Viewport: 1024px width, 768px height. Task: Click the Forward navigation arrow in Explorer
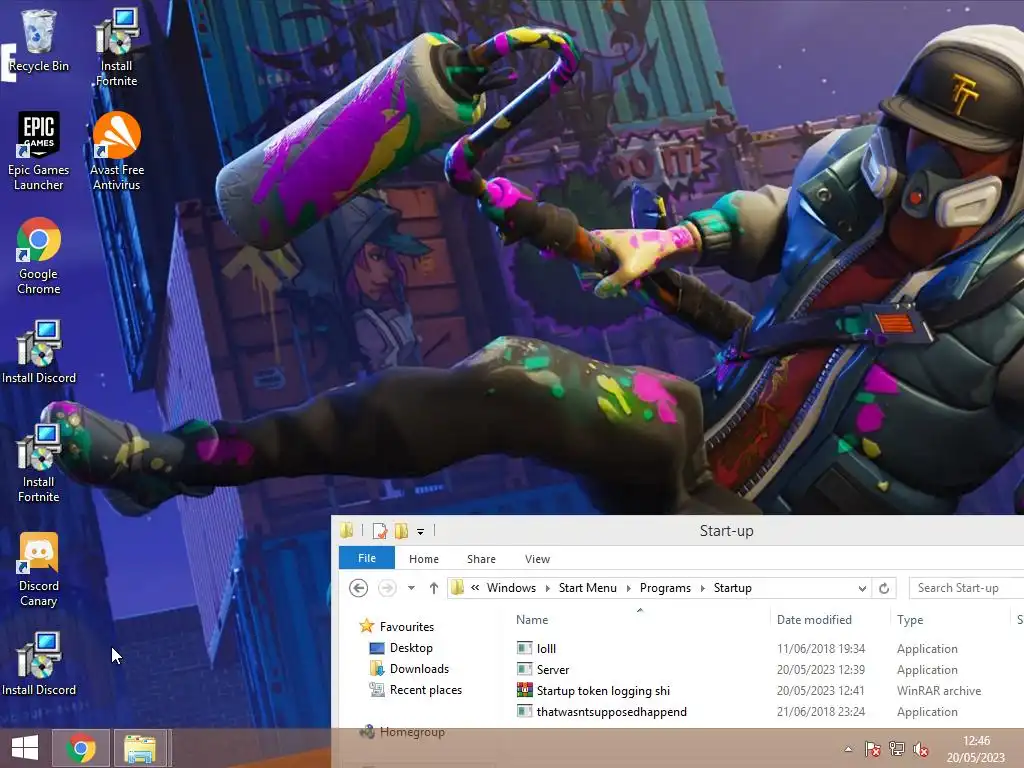click(x=387, y=588)
